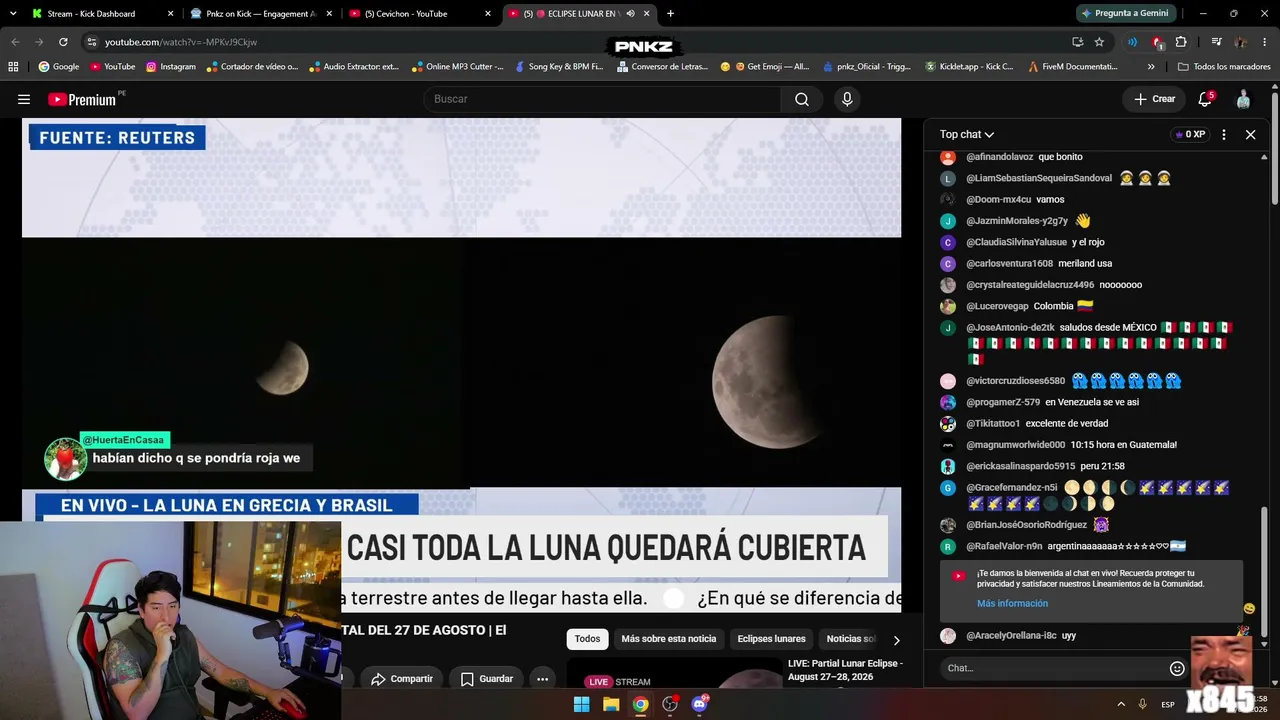Viewport: 1280px width, 720px height.
Task: Open the Online MP3 Cutter bookmark
Action: click(x=458, y=67)
